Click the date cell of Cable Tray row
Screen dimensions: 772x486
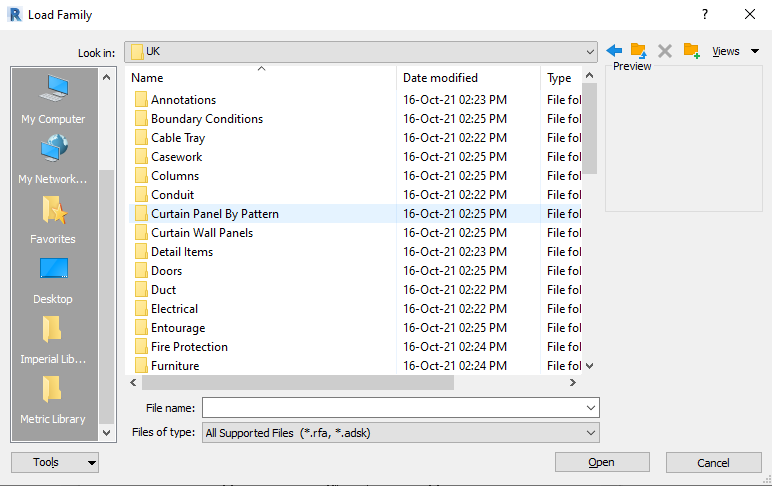pyautogui.click(x=454, y=138)
